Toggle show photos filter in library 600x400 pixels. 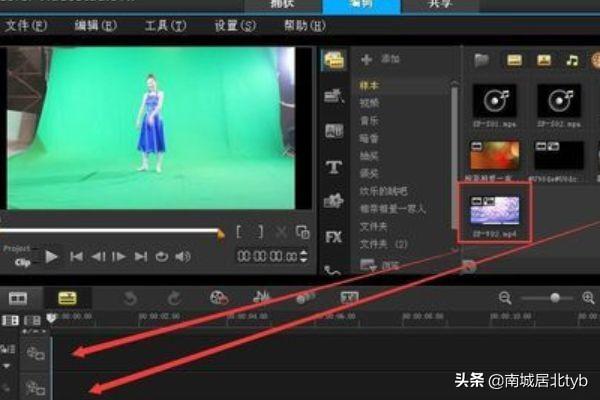click(x=543, y=61)
